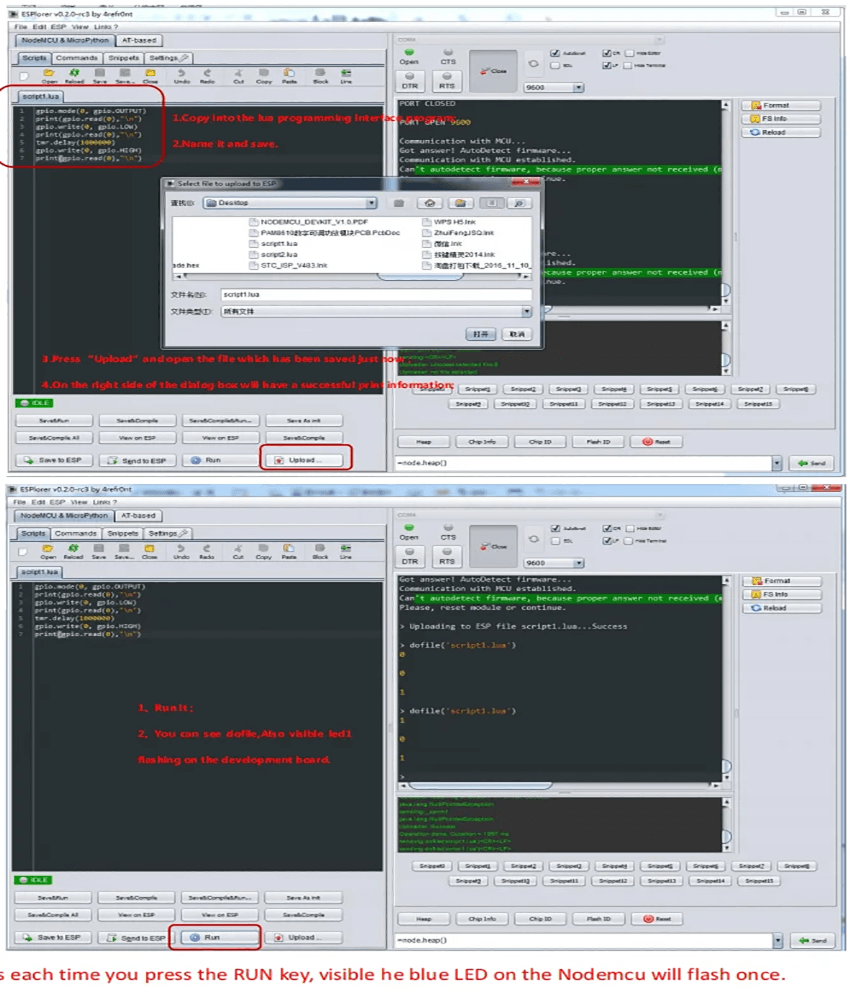This screenshot has height=988, width=850.
Task: Click the Save icon in the dofile-output window
Action: pyautogui.click(x=99, y=549)
